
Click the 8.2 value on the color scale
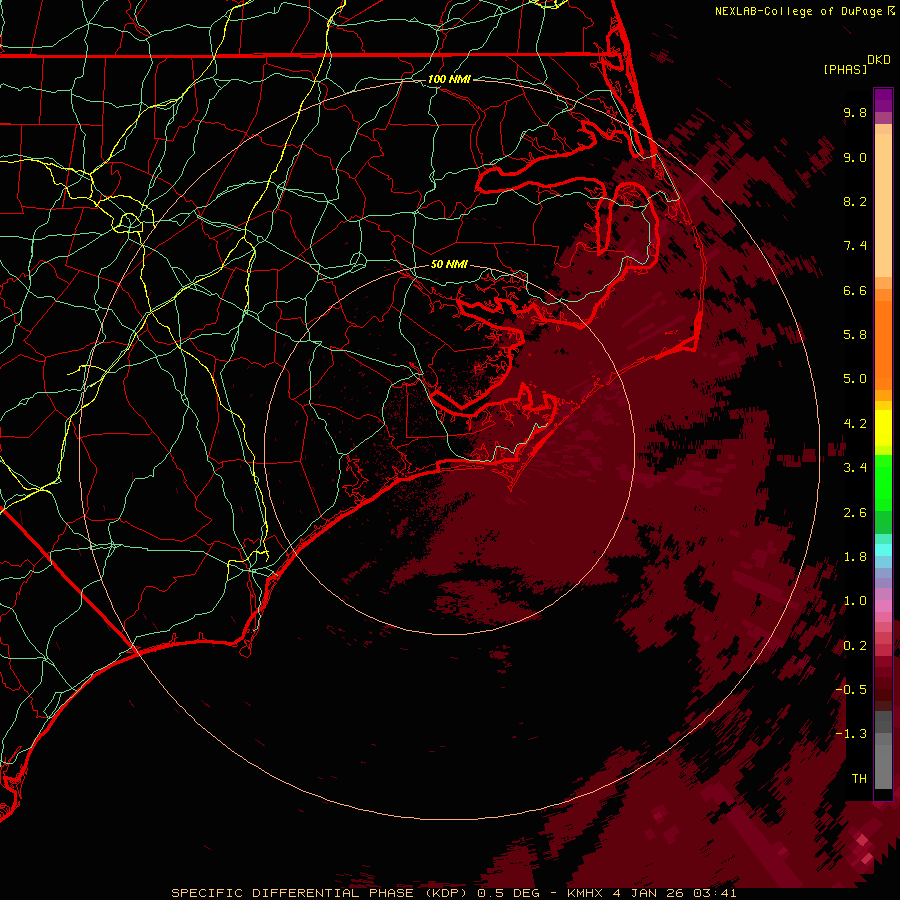[855, 201]
